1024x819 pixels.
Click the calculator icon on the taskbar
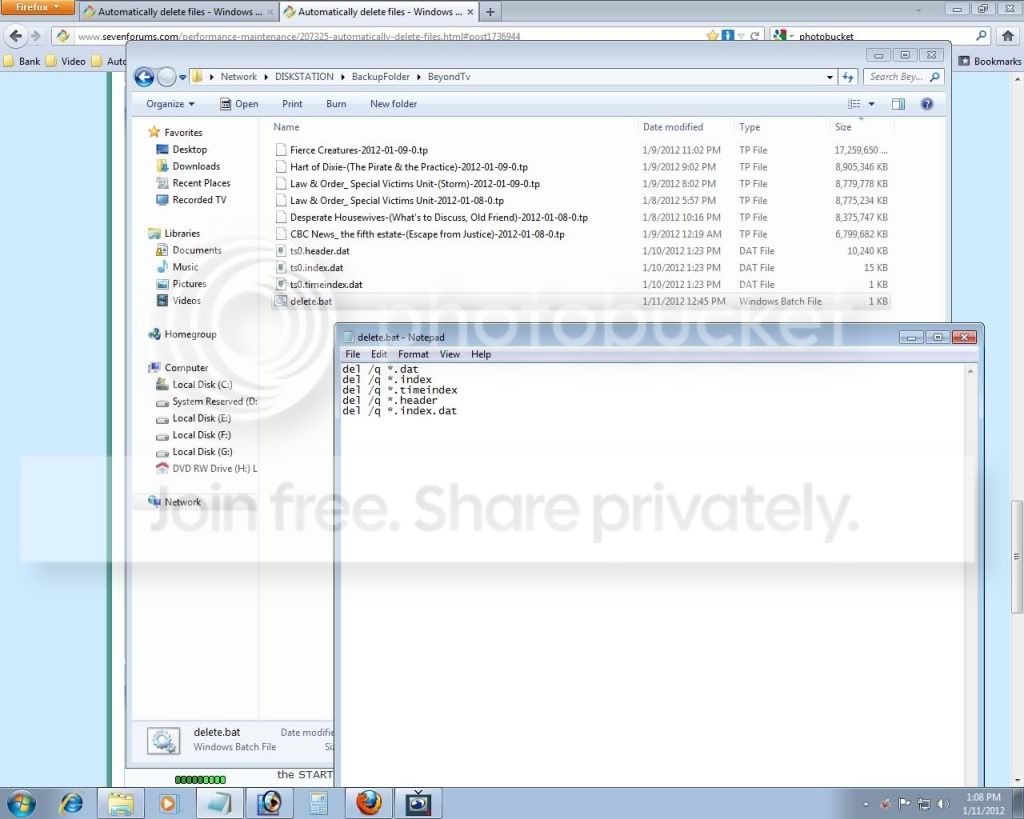coord(319,803)
